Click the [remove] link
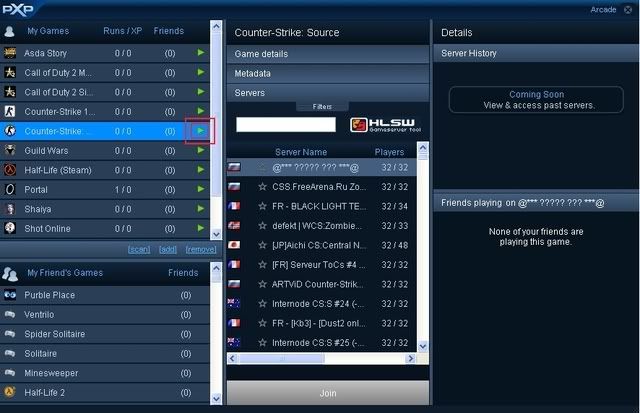Viewport: 640px width, 413px height. point(201,249)
